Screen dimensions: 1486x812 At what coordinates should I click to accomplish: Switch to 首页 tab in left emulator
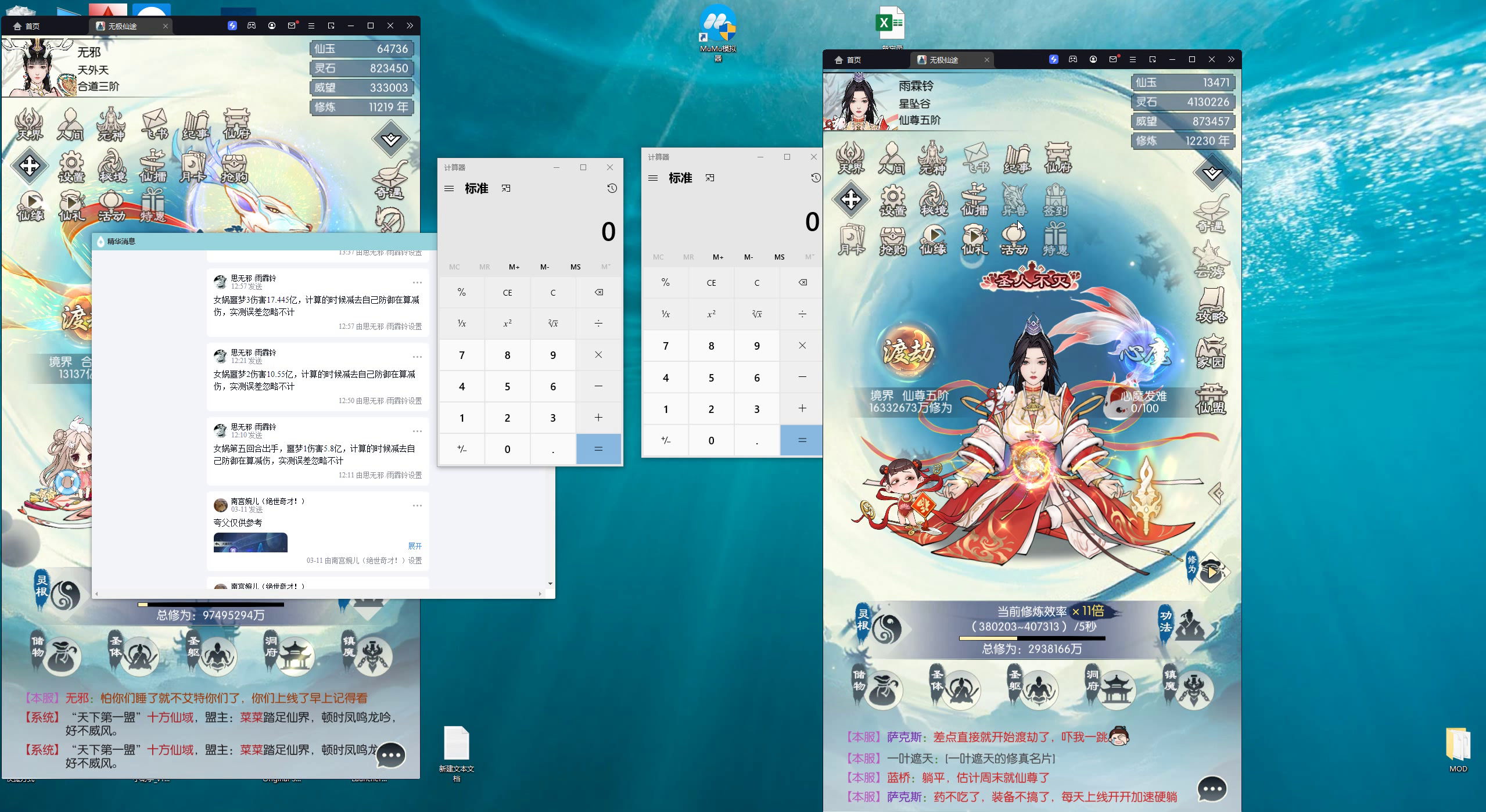pos(26,26)
